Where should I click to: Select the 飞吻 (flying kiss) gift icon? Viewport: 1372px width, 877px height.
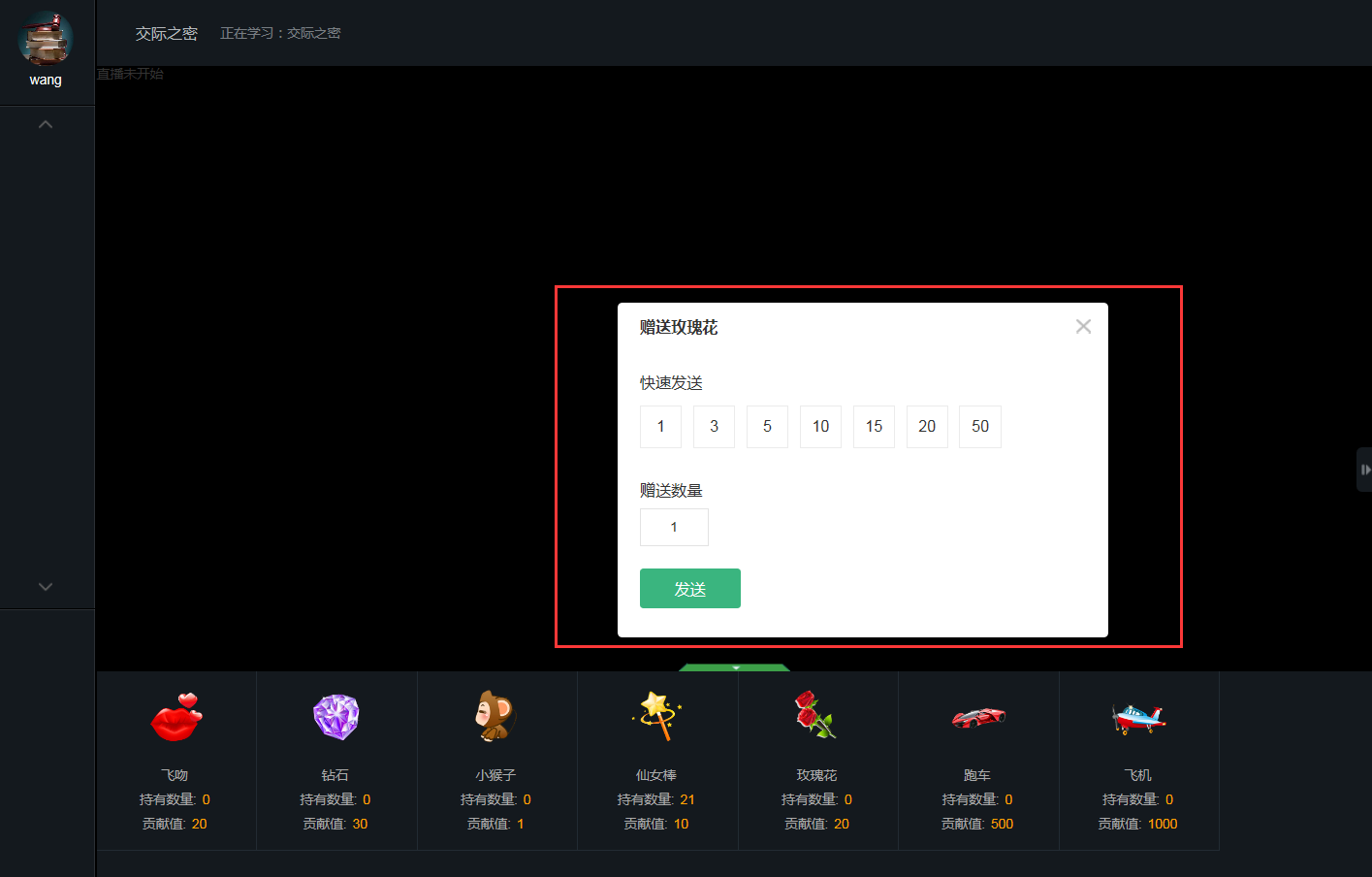(175, 716)
